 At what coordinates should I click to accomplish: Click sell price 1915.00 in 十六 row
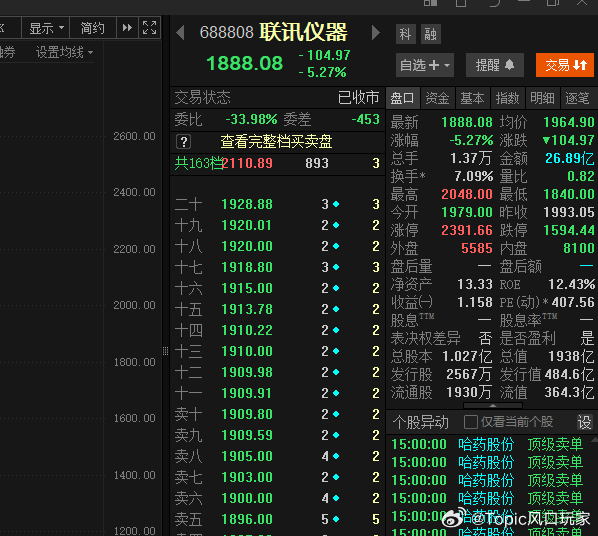247,288
